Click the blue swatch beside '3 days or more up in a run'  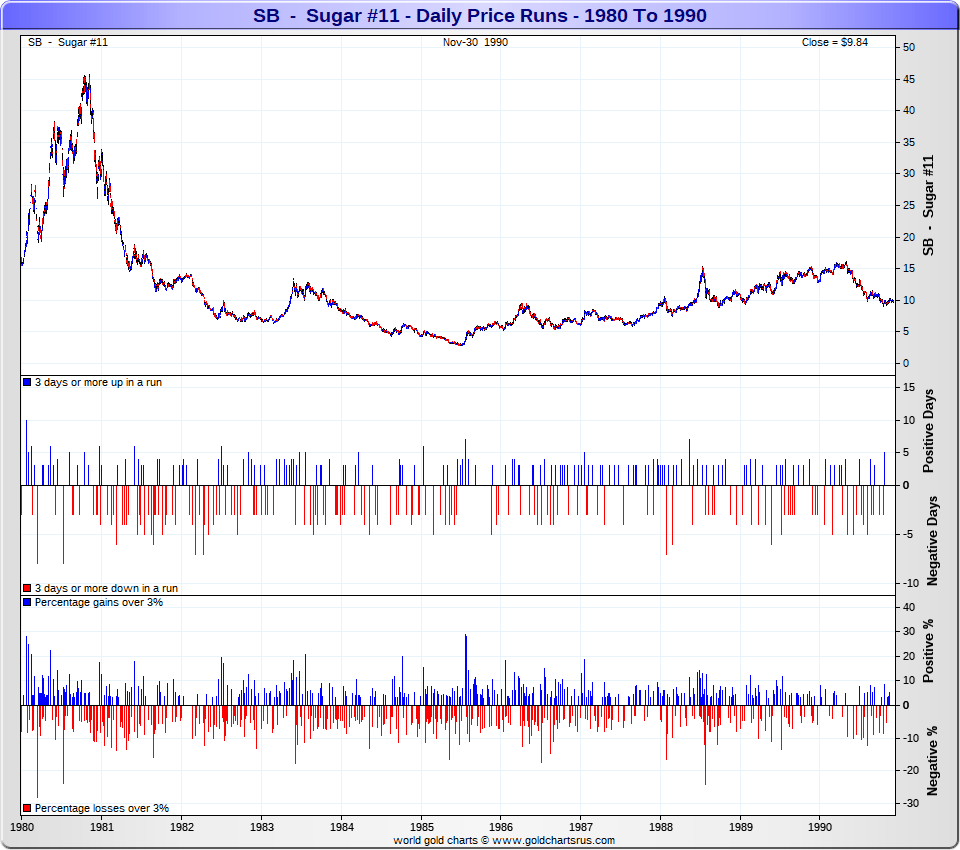point(27,383)
